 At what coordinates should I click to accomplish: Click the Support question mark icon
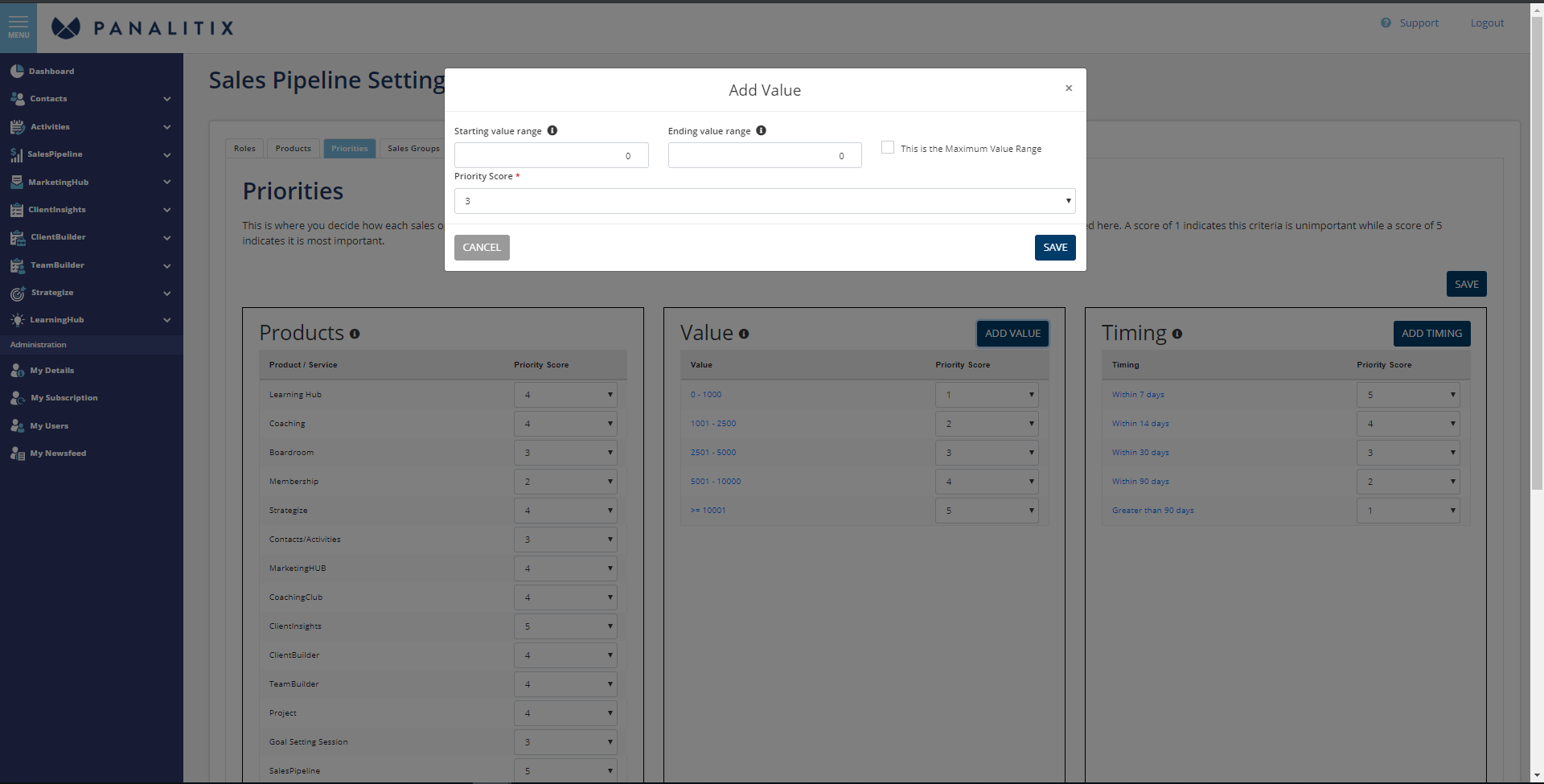pos(1386,23)
